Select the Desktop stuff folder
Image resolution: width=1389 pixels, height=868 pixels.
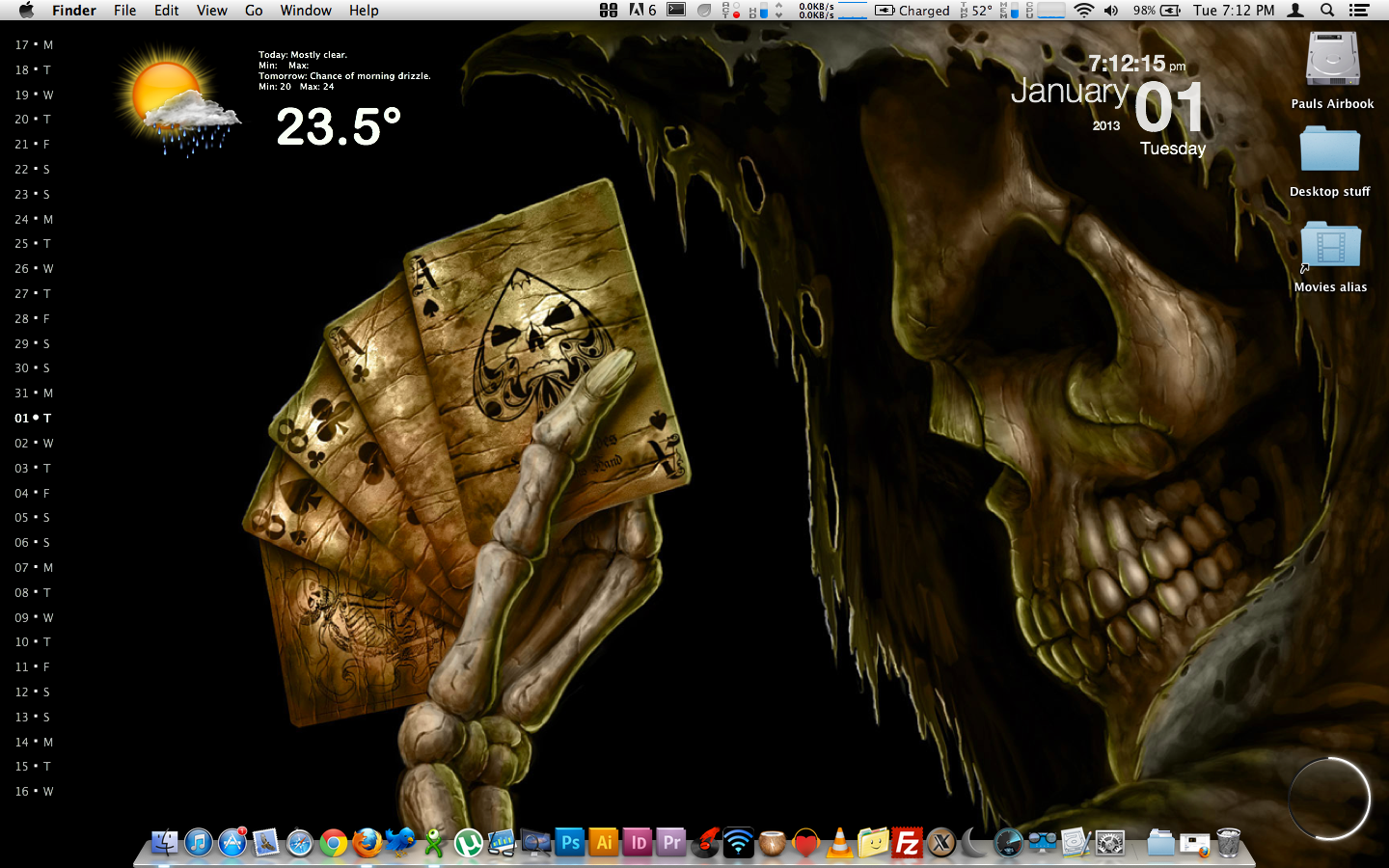click(1329, 152)
